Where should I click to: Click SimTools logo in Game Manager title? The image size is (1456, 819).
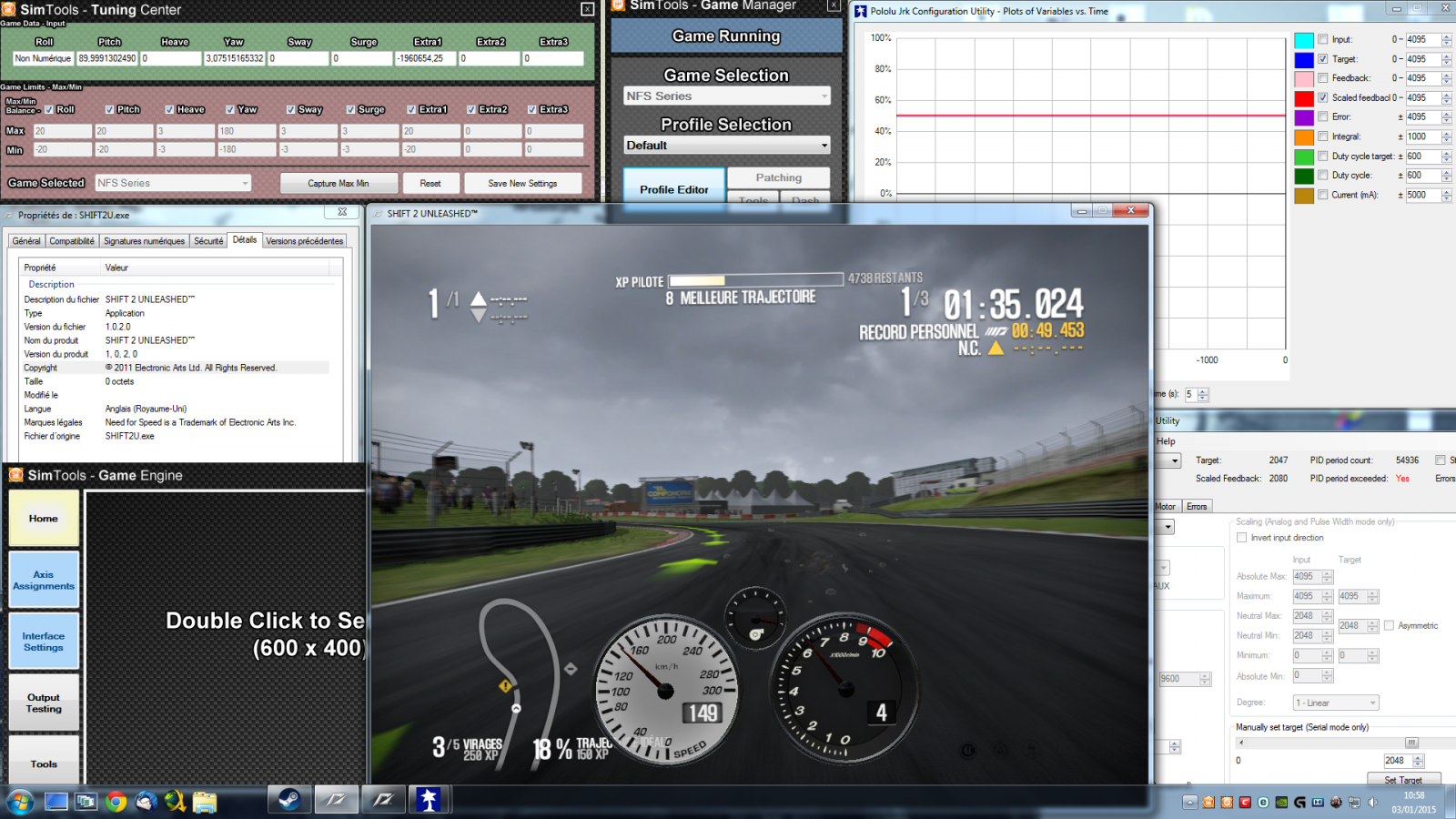(618, 5)
